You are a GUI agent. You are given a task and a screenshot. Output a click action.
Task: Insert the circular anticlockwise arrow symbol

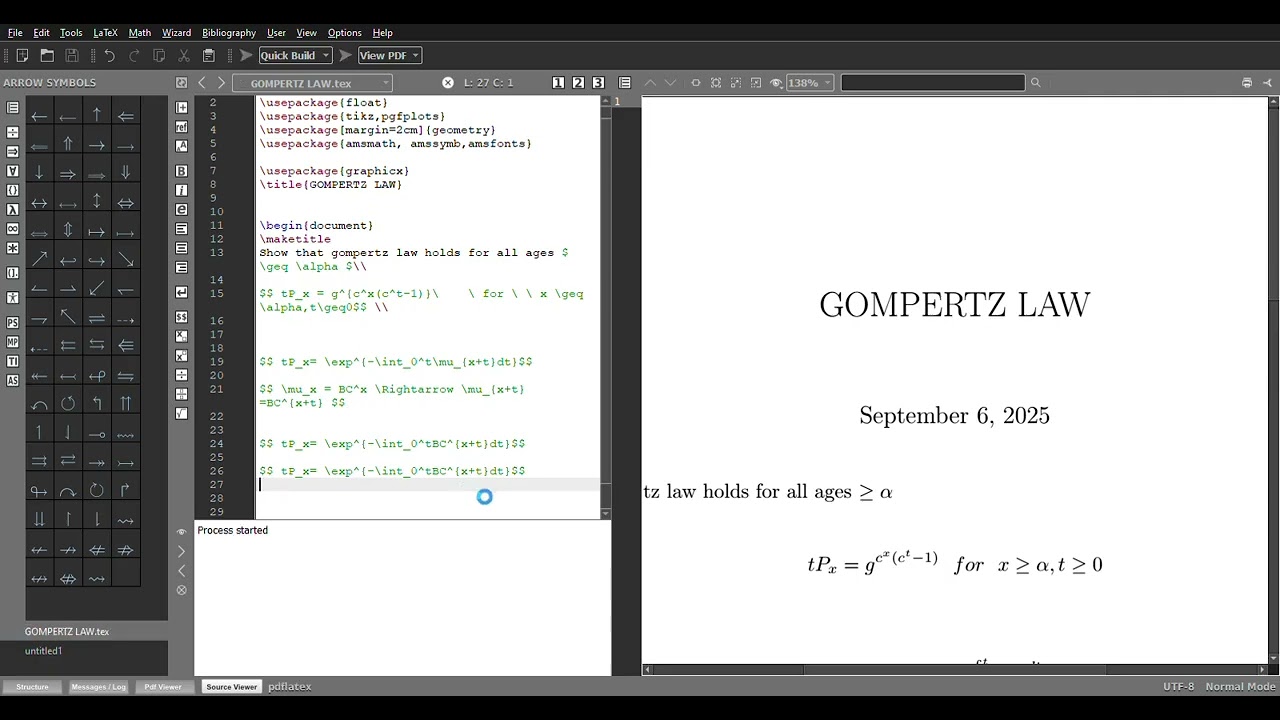68,404
